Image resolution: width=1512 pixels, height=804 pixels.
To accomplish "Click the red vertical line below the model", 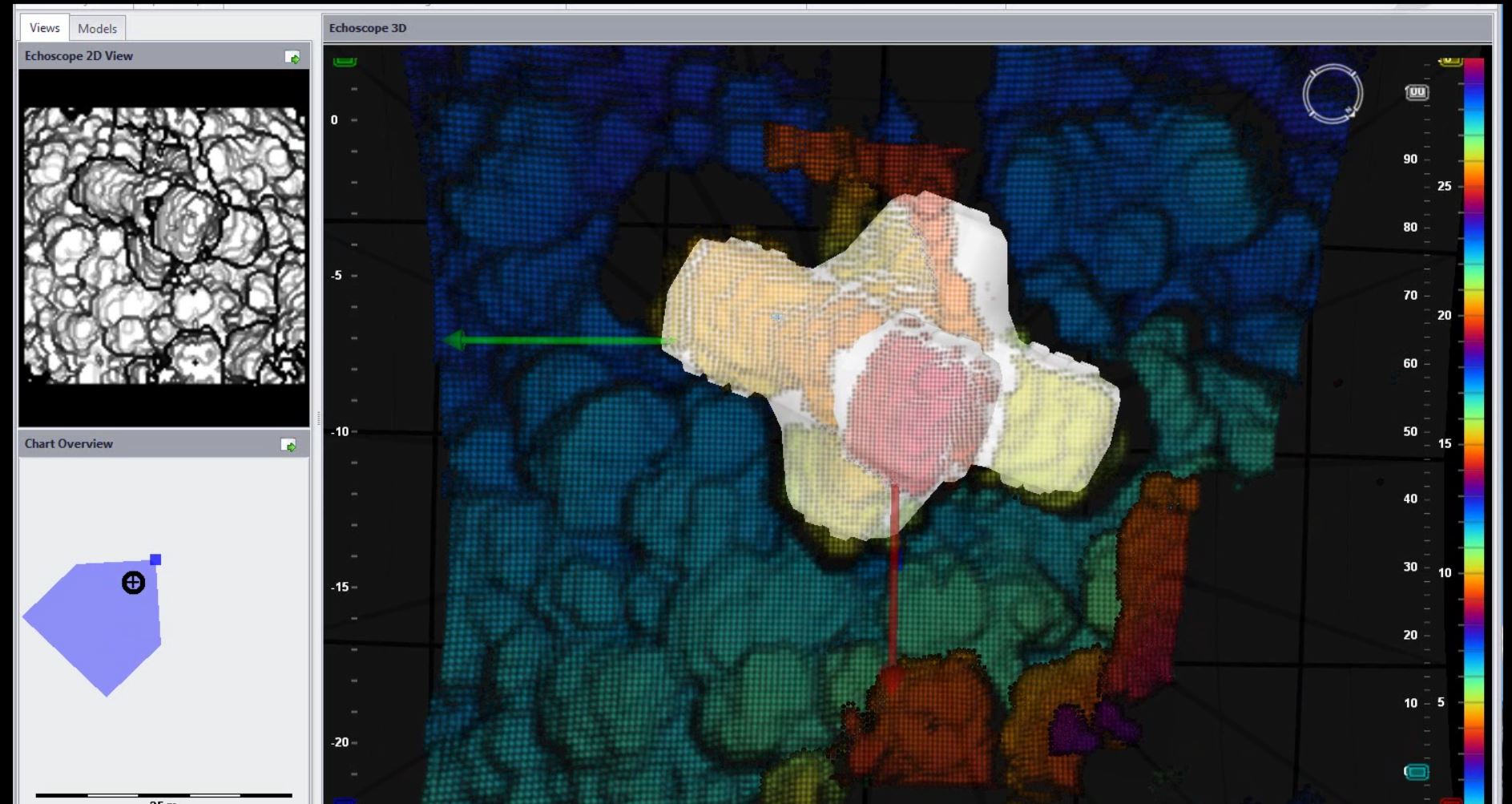I will (893, 593).
